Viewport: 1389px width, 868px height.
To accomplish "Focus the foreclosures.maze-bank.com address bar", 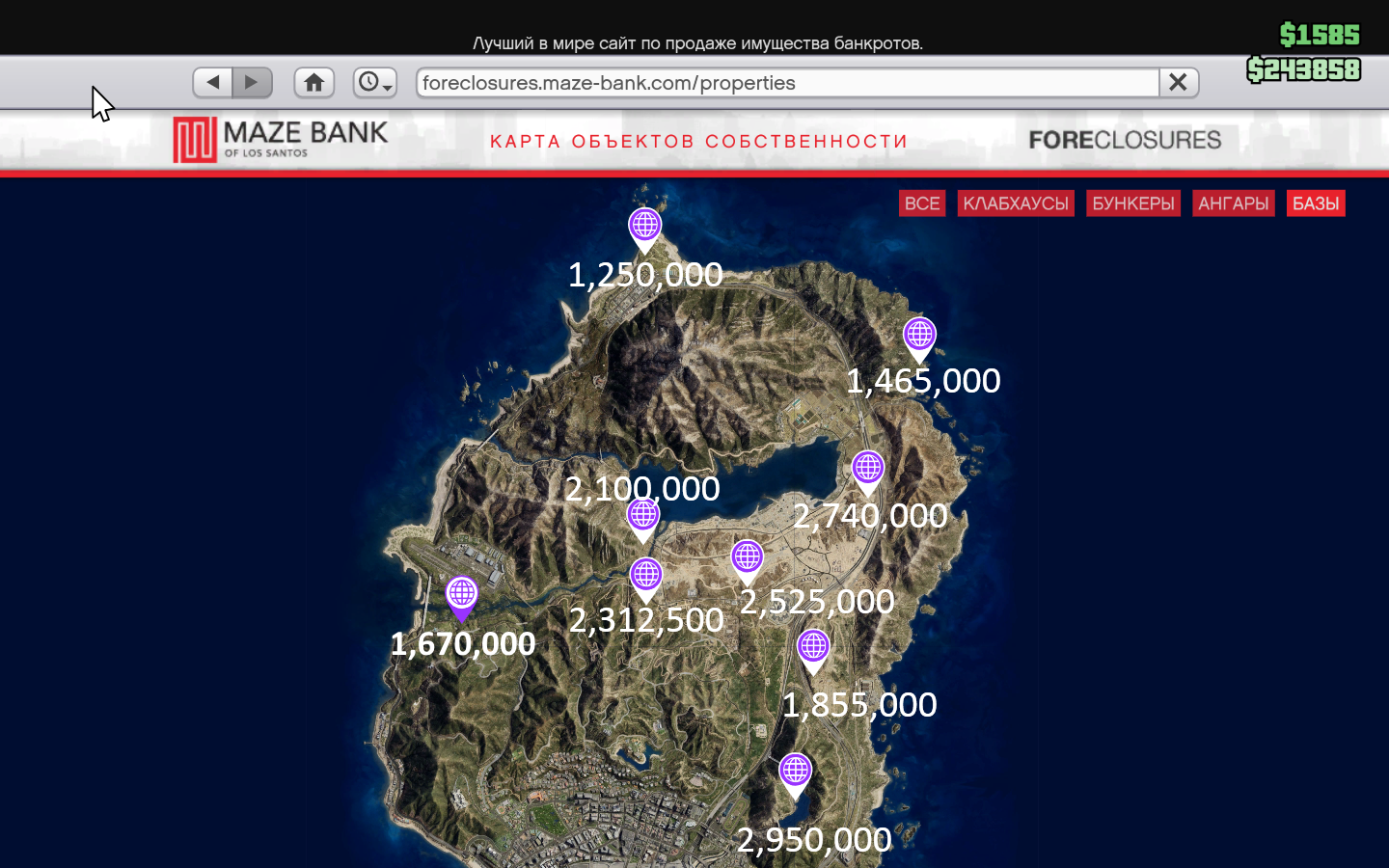I will [x=787, y=83].
